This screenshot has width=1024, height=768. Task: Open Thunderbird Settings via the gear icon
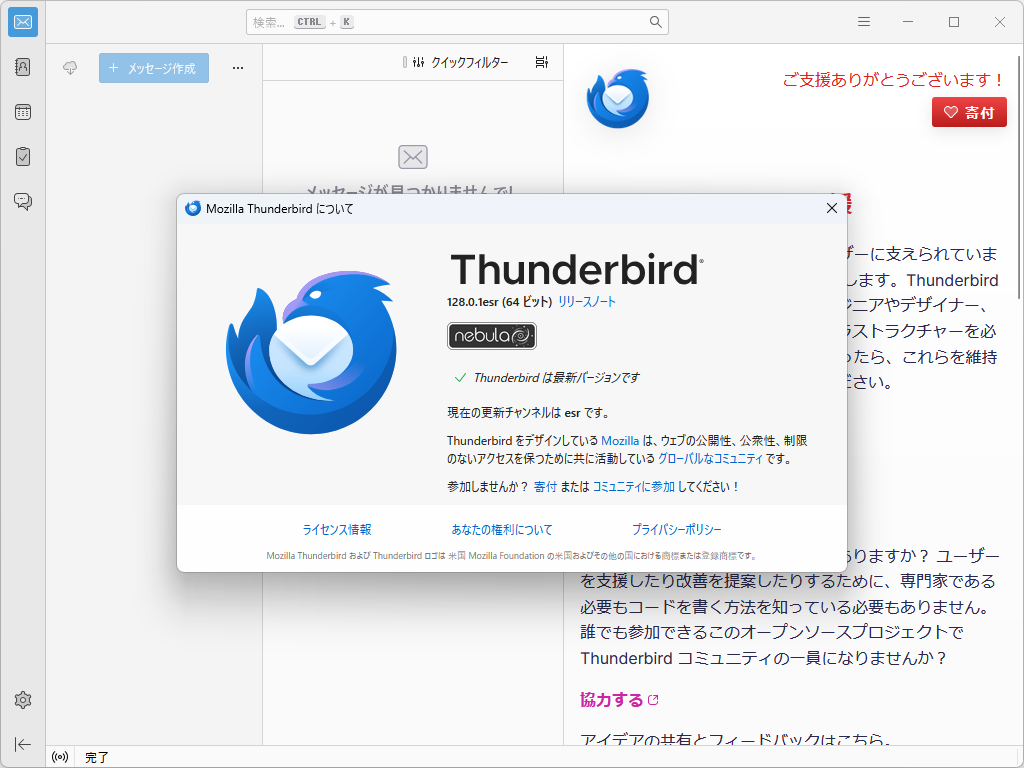click(x=22, y=700)
